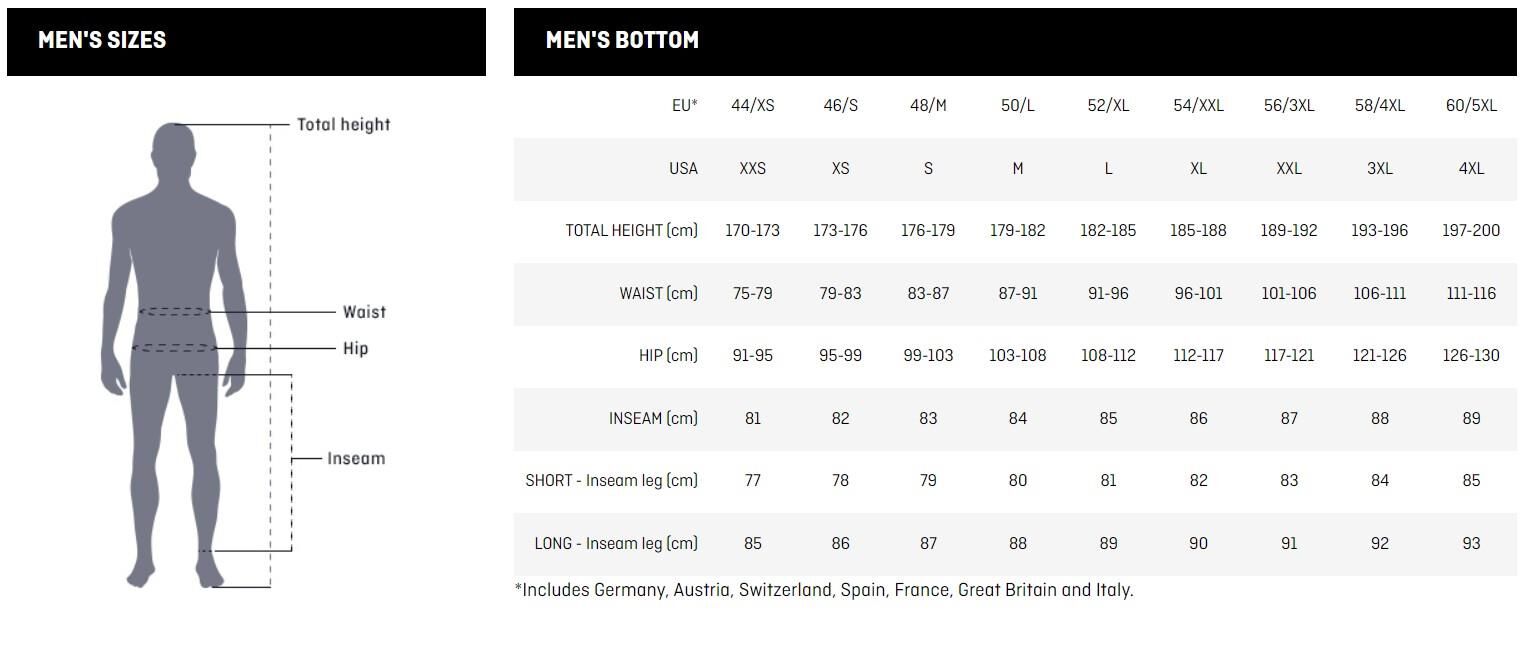Select the 182-185 total height cell

coord(1108,231)
